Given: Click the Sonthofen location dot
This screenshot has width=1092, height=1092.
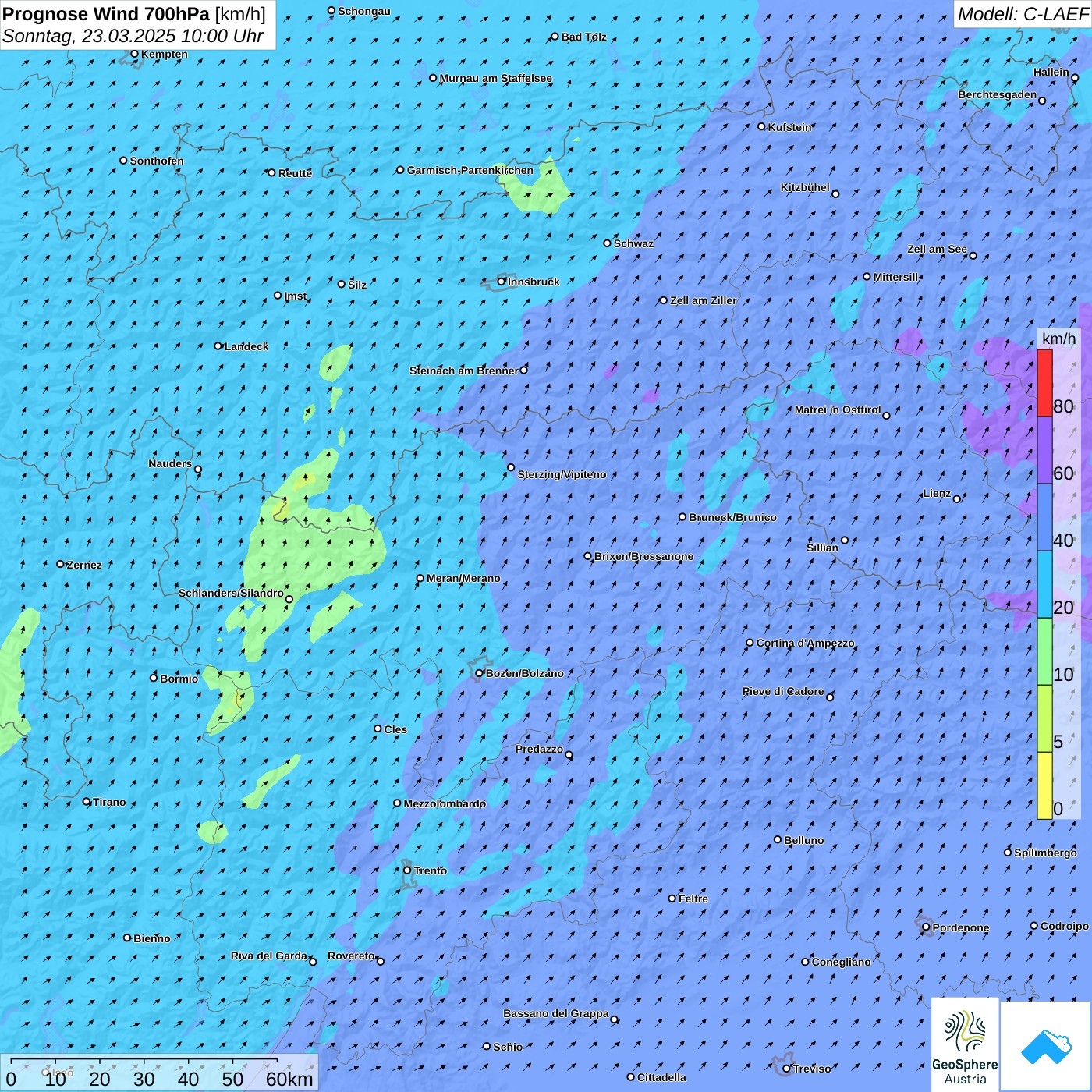Looking at the screenshot, I should [x=123, y=160].
